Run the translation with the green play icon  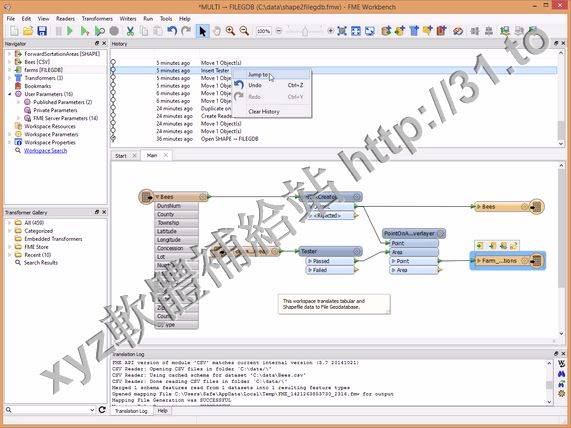pos(70,31)
